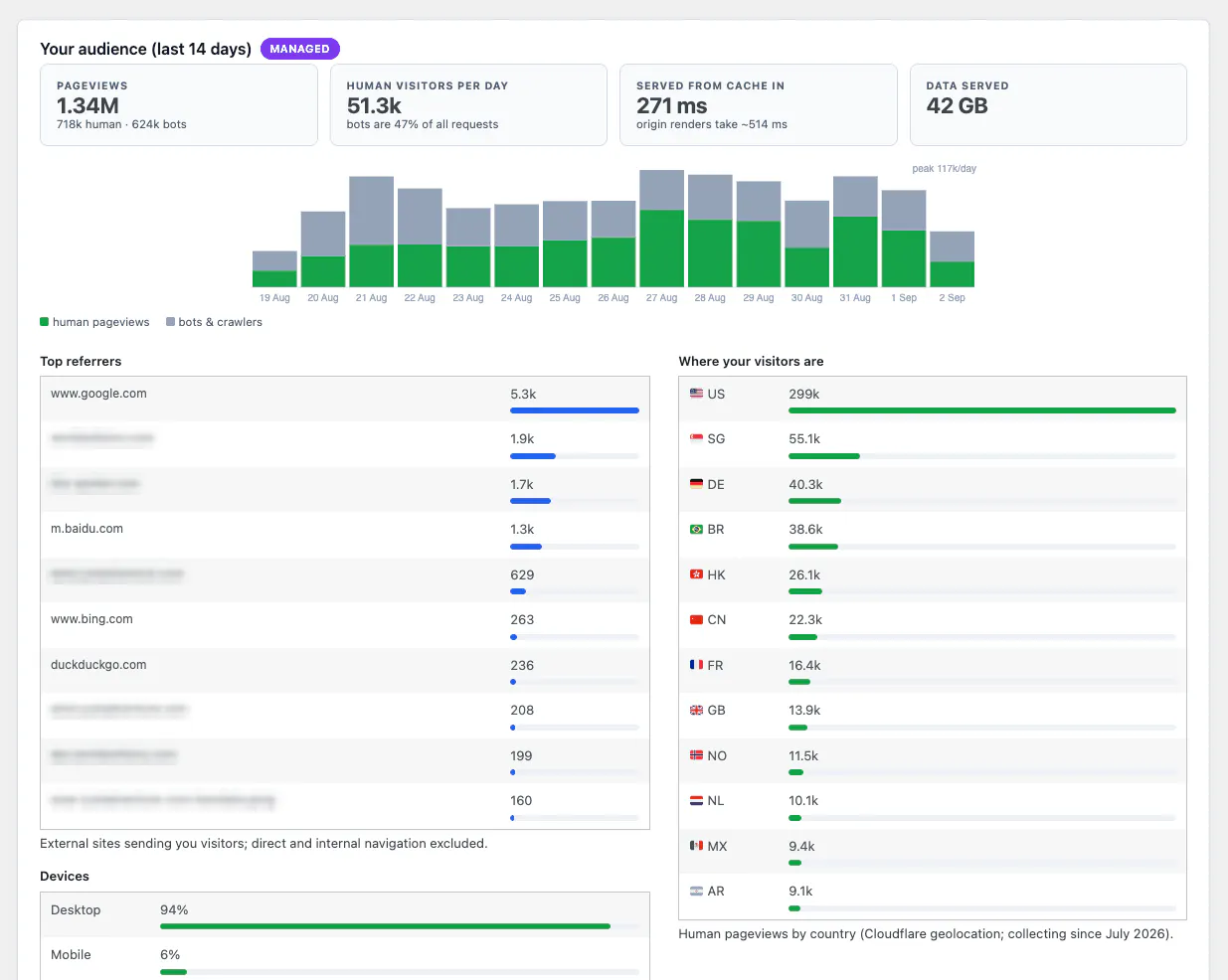
Task: Click the 22.3k CN visitor count
Action: coord(805,619)
